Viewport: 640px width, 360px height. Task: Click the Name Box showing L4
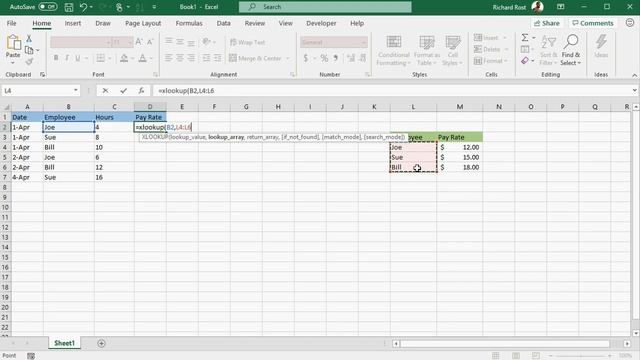pyautogui.click(x=37, y=91)
